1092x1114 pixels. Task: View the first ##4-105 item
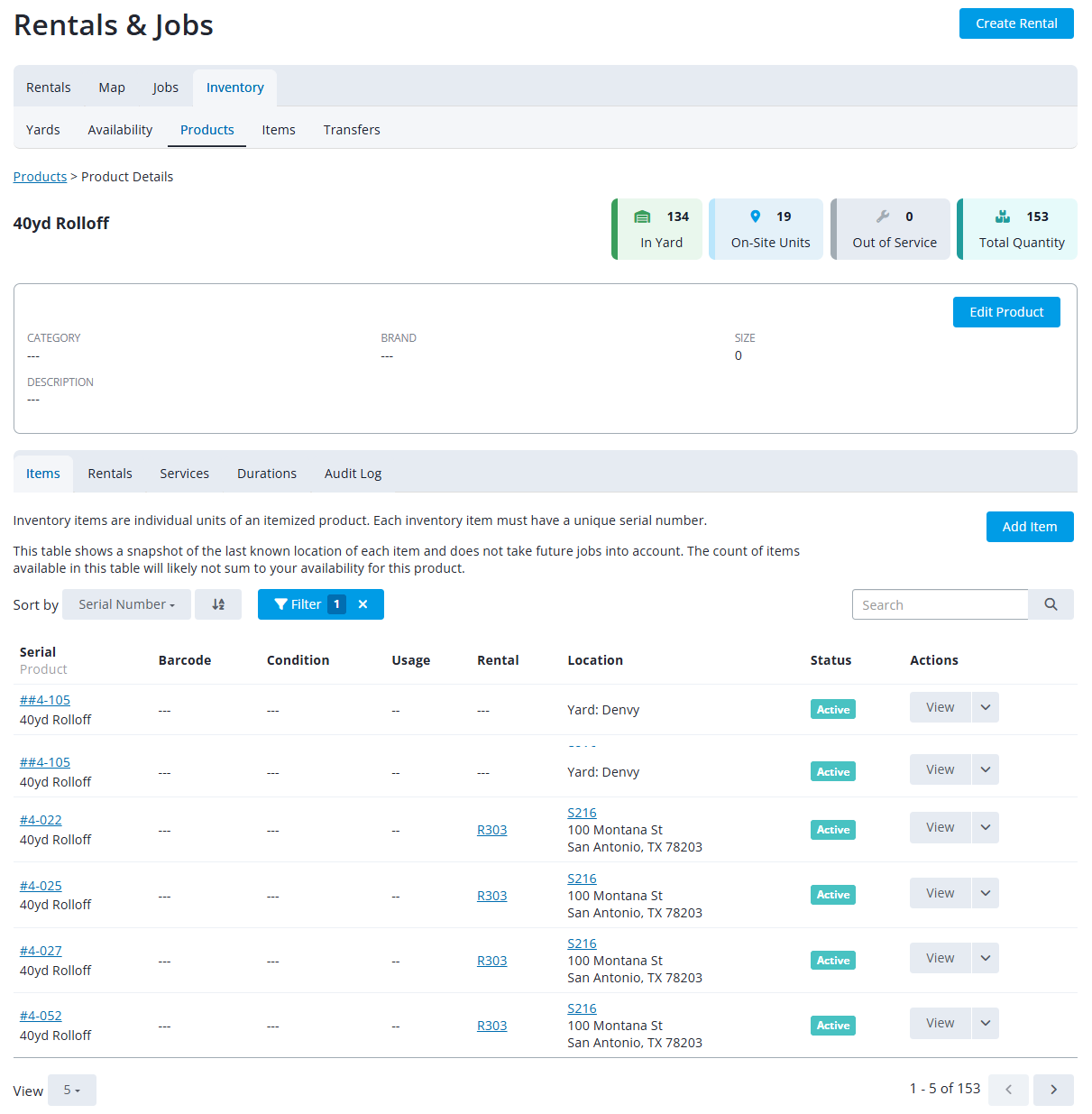point(940,707)
